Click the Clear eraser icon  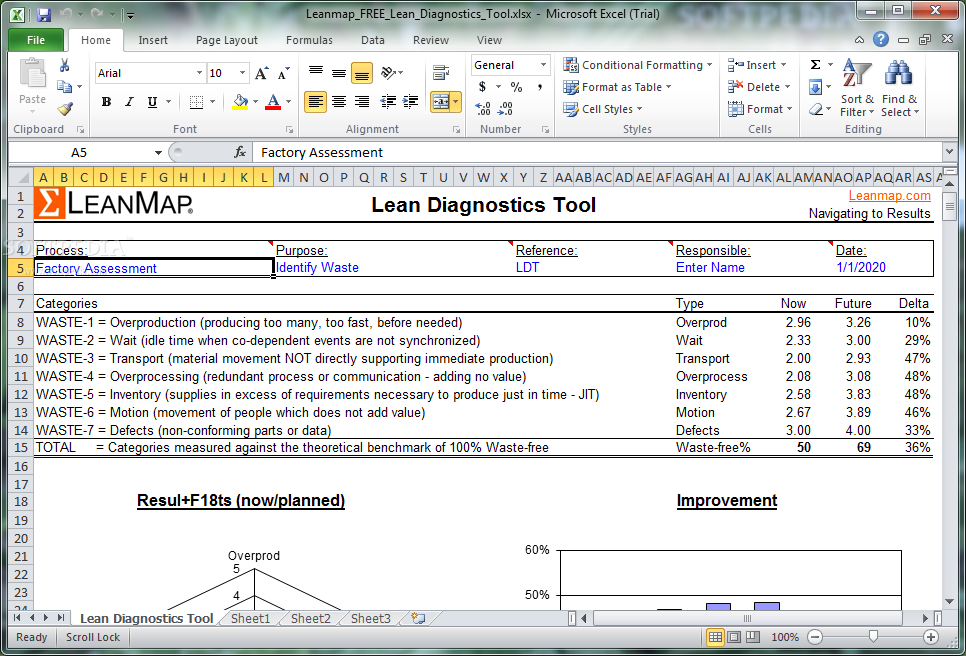click(x=816, y=109)
